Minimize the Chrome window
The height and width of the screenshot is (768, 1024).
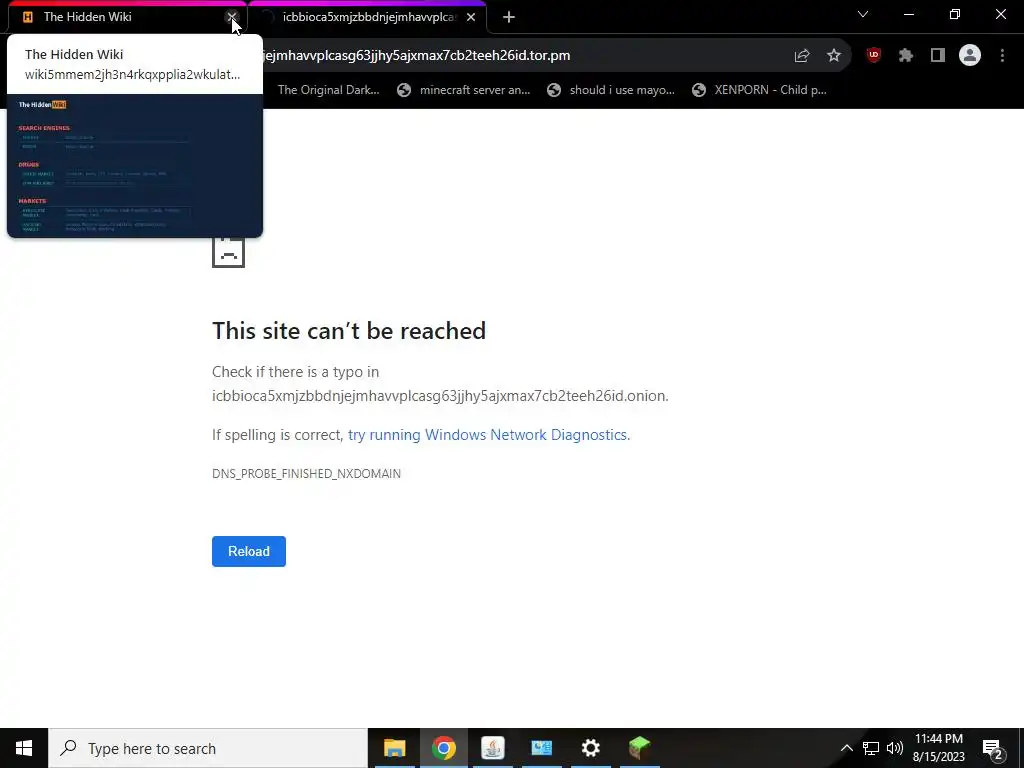click(908, 14)
